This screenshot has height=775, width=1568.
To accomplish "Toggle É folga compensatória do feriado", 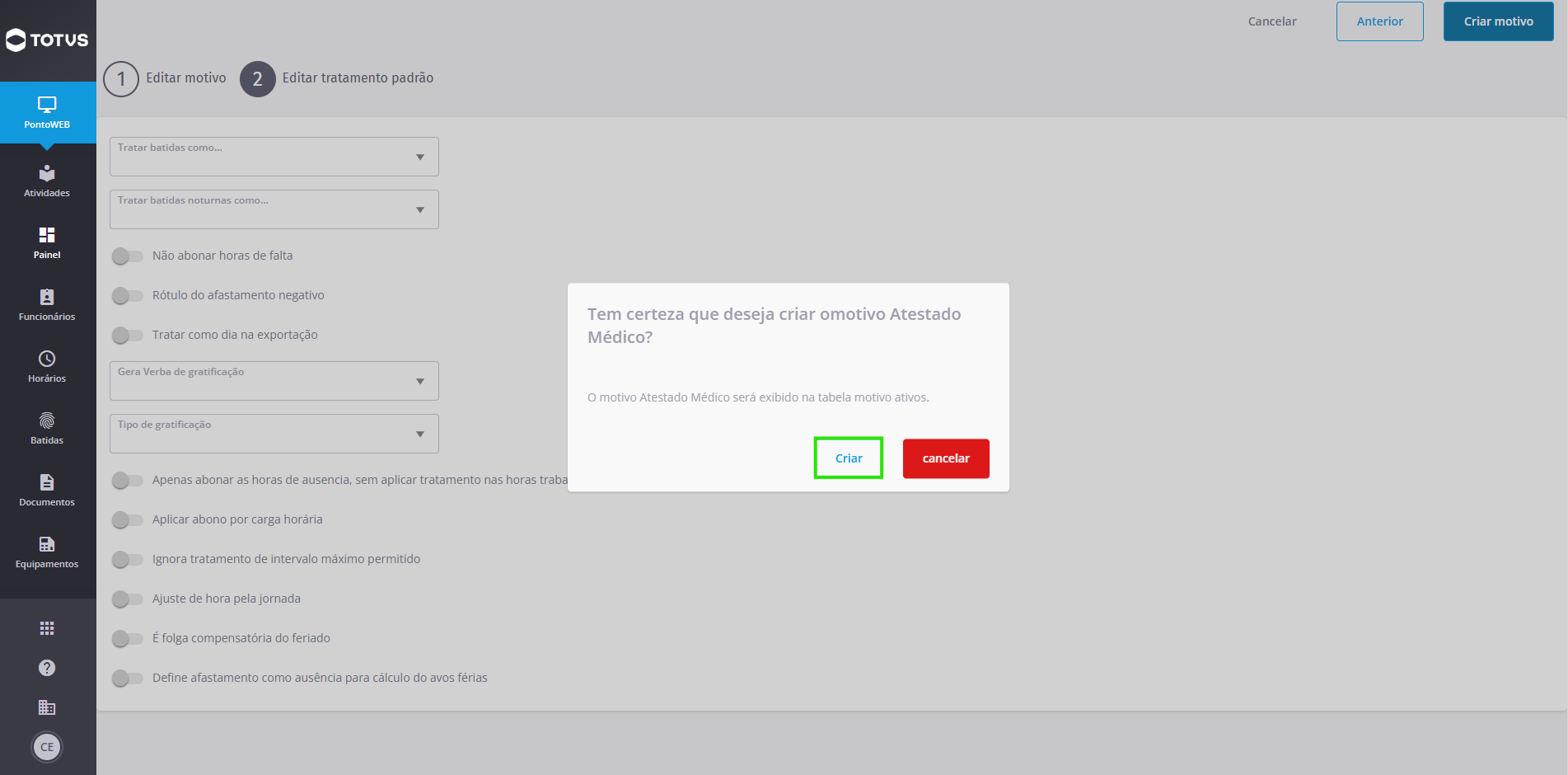I will 128,638.
